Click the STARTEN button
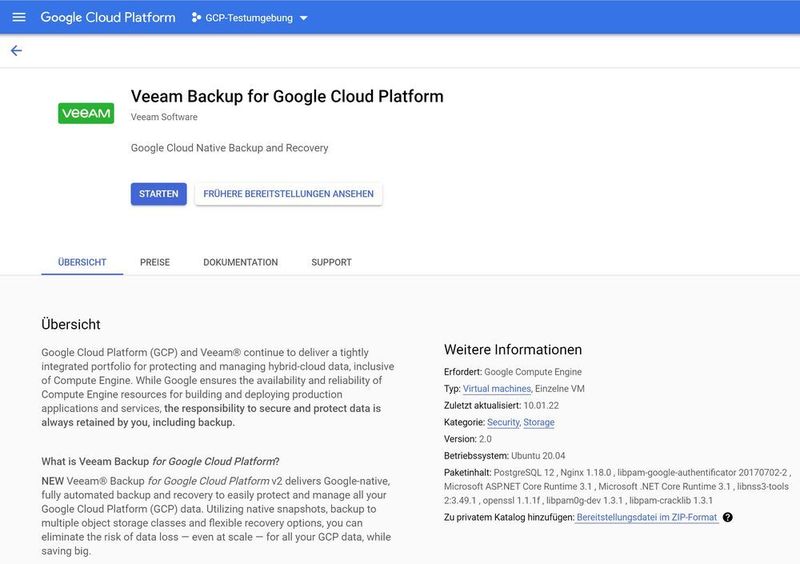800x564 pixels. [159, 194]
